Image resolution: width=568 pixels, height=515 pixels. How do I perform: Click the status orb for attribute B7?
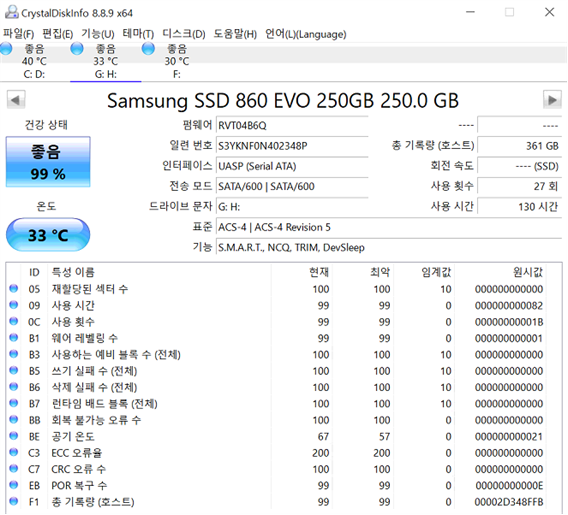[14, 403]
